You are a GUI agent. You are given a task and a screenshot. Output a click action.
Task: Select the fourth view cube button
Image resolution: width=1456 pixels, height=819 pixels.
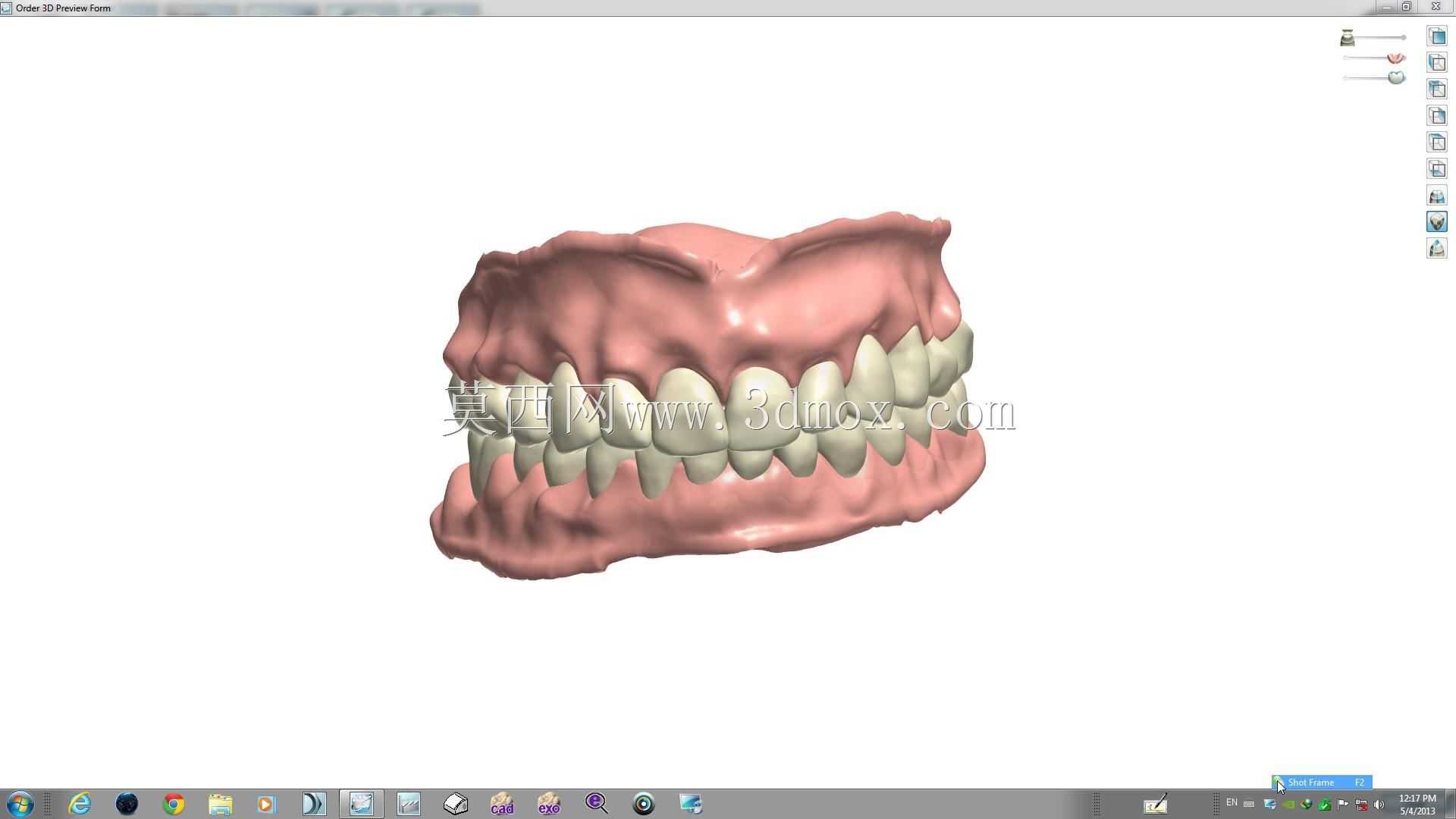(1436, 115)
